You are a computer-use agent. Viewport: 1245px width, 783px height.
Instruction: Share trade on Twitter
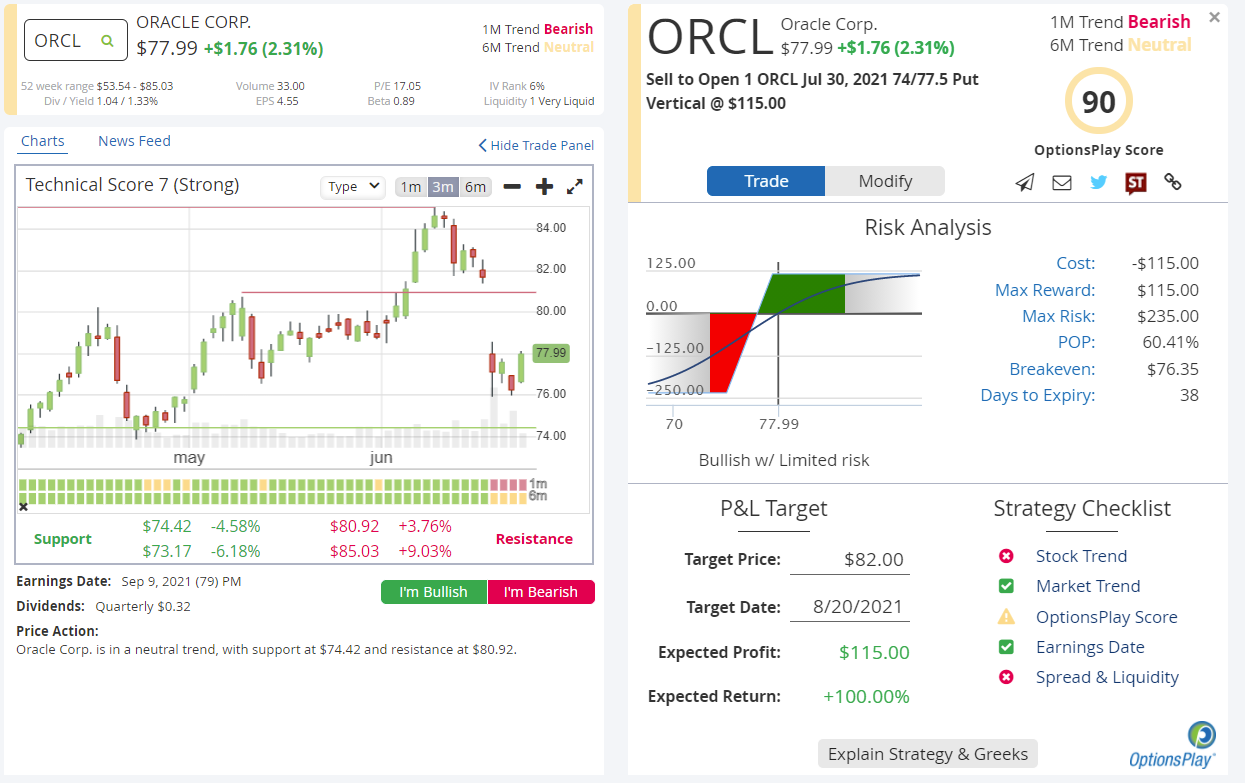[1099, 182]
